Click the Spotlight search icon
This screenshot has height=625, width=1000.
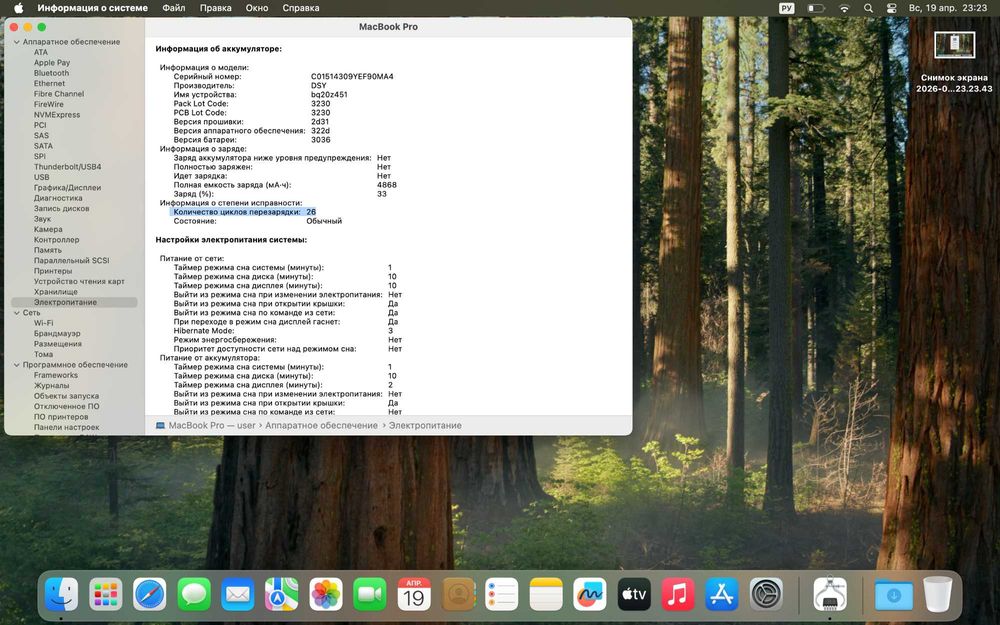tap(868, 8)
